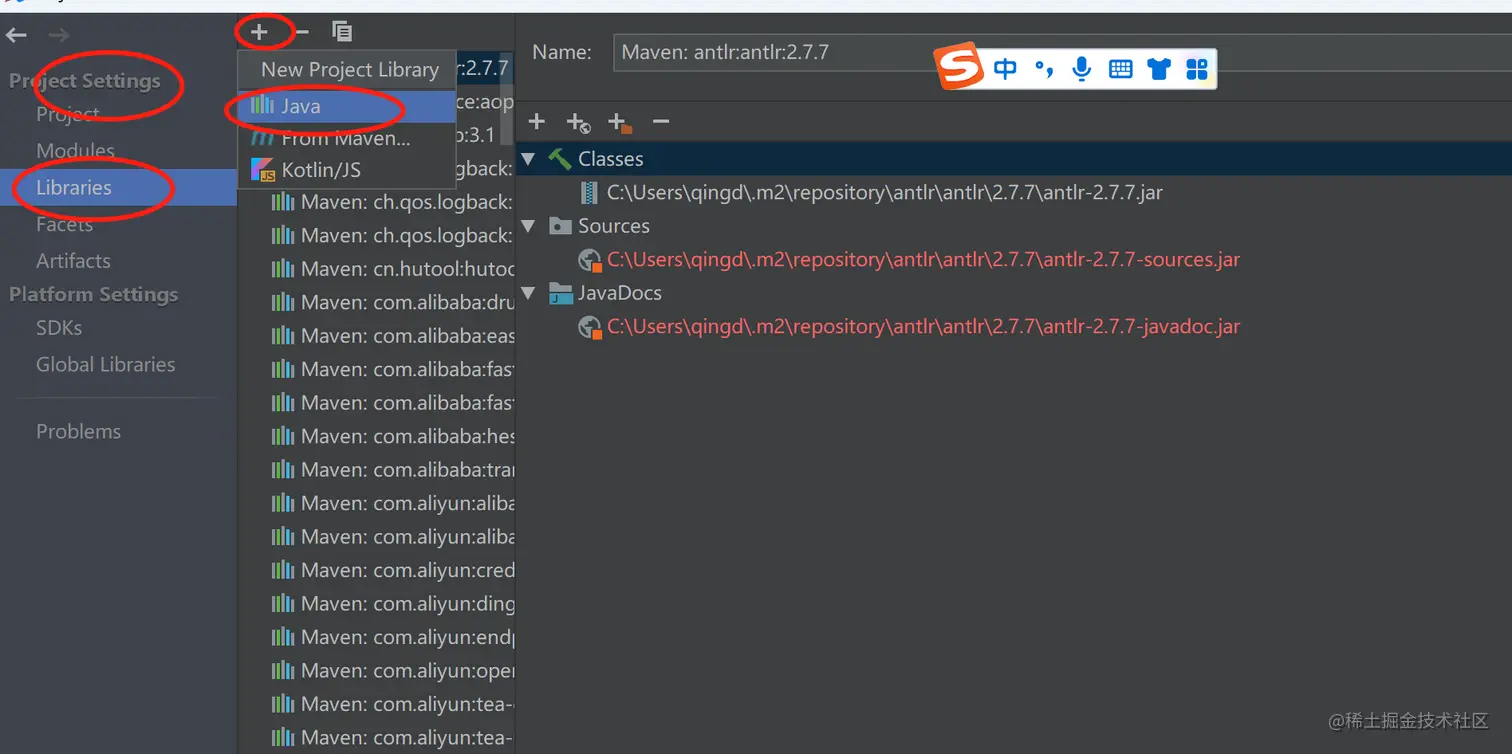Toggle the Sogou punctuation mode
Image resolution: width=1512 pixels, height=754 pixels.
point(1044,68)
